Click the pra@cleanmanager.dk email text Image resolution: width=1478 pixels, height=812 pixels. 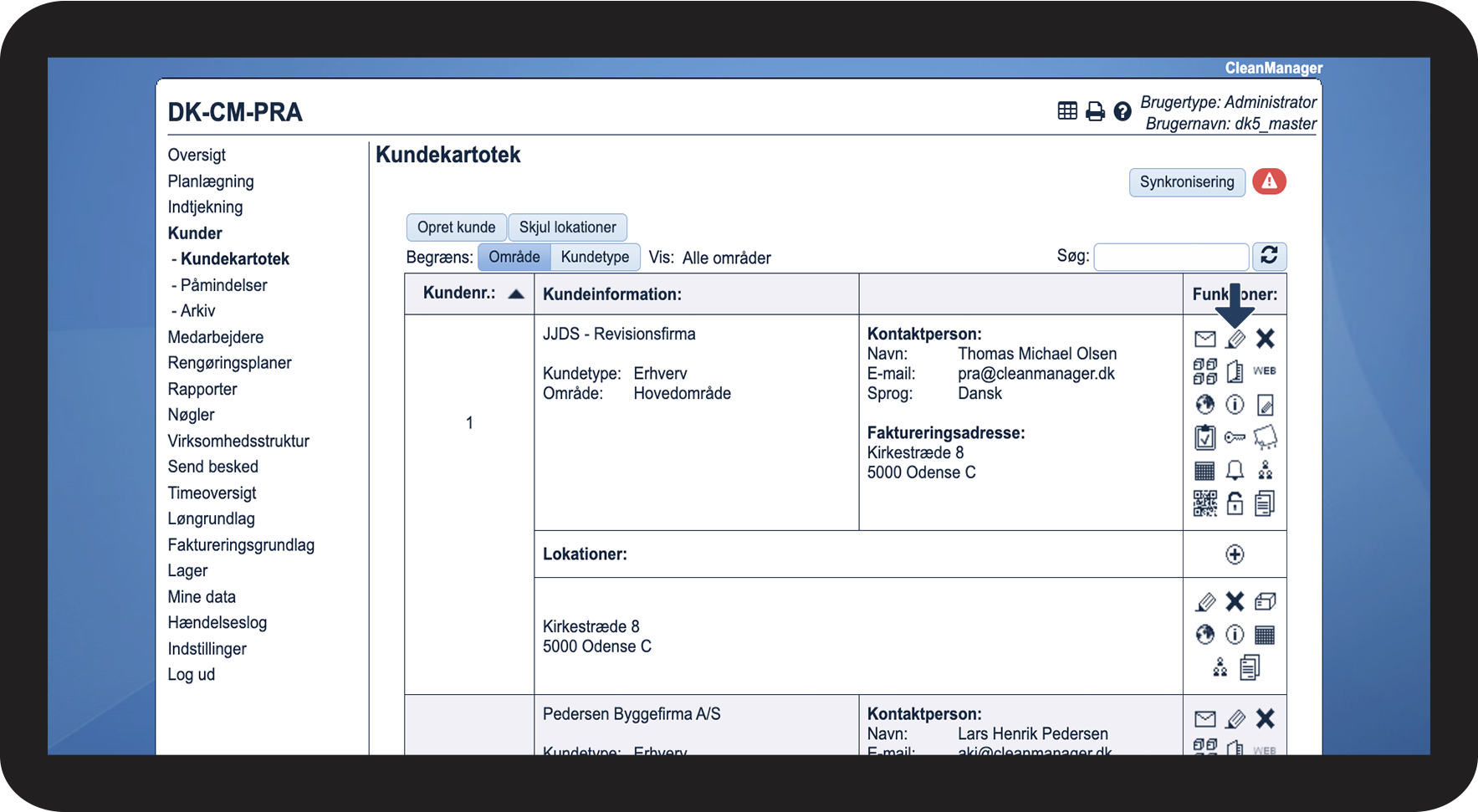click(1036, 374)
